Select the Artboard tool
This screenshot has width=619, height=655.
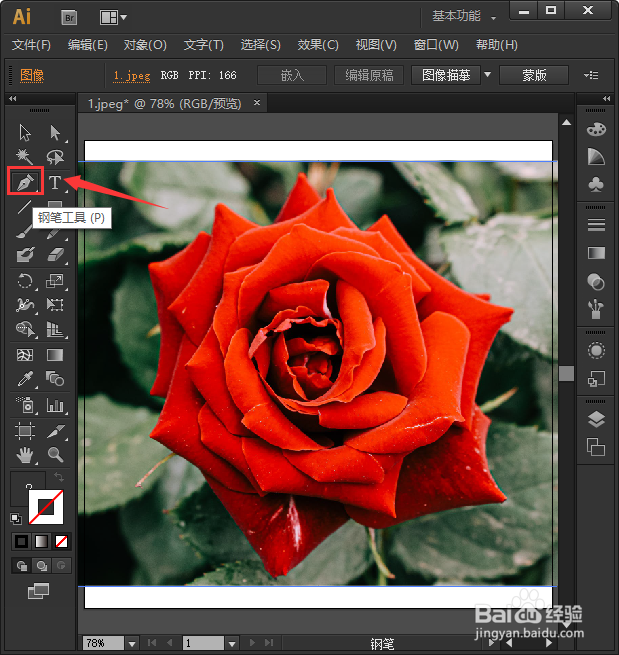pos(25,431)
